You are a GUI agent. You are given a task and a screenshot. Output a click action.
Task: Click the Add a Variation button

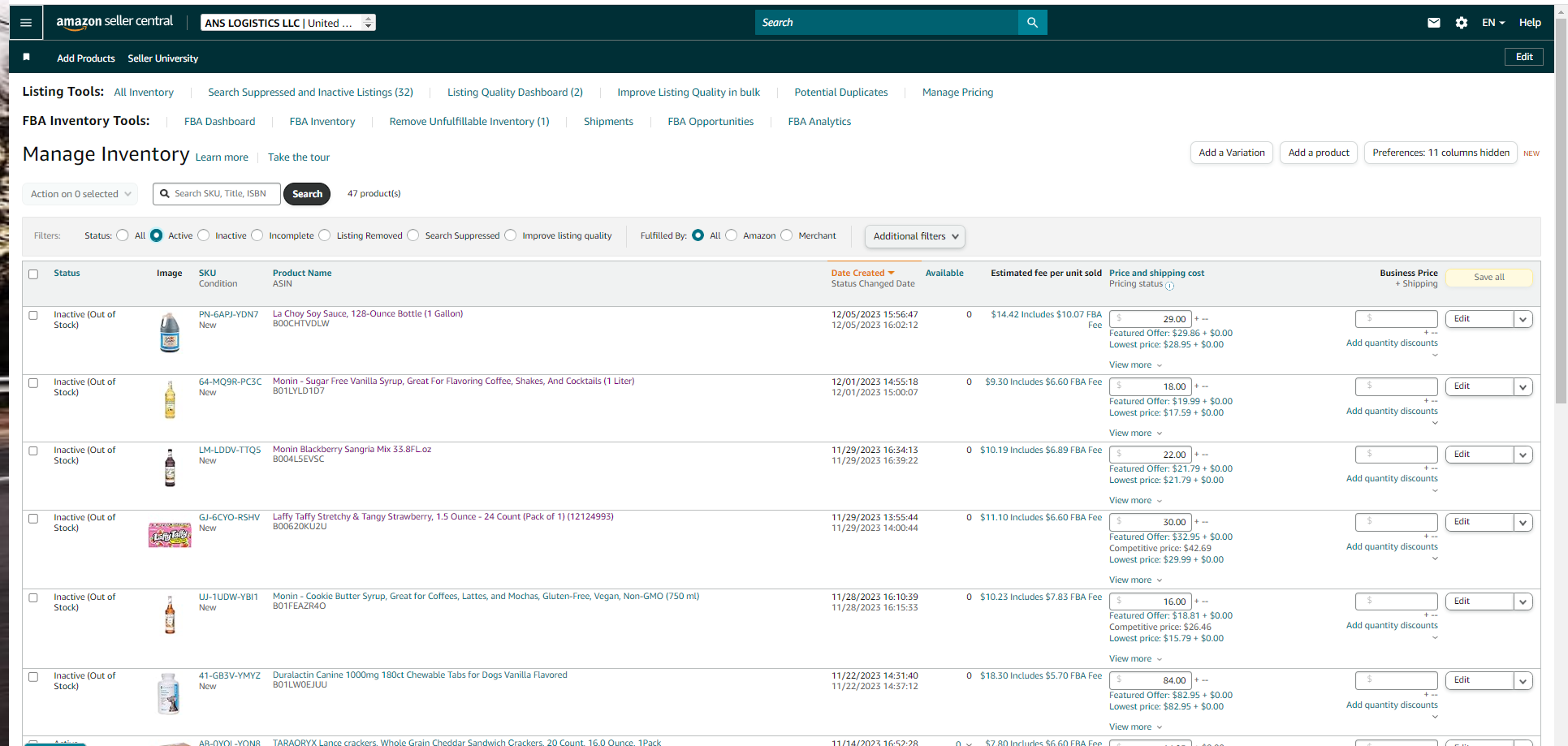(1232, 153)
